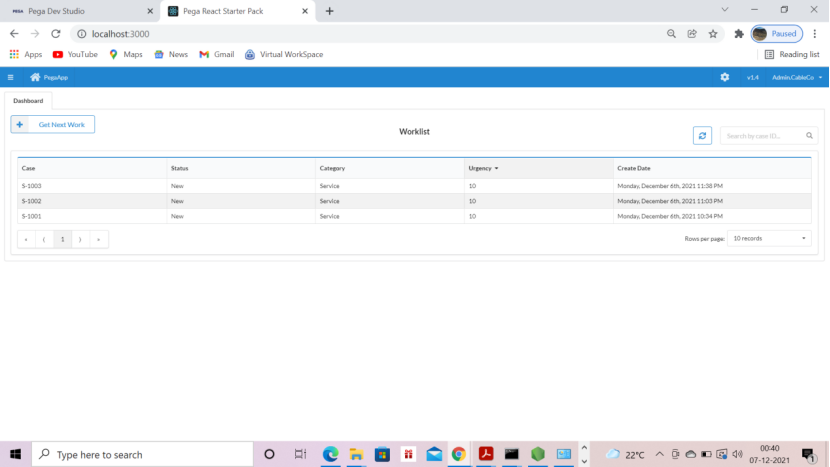The image size is (830, 467).
Task: Reload the browser page
Action: pos(56,34)
